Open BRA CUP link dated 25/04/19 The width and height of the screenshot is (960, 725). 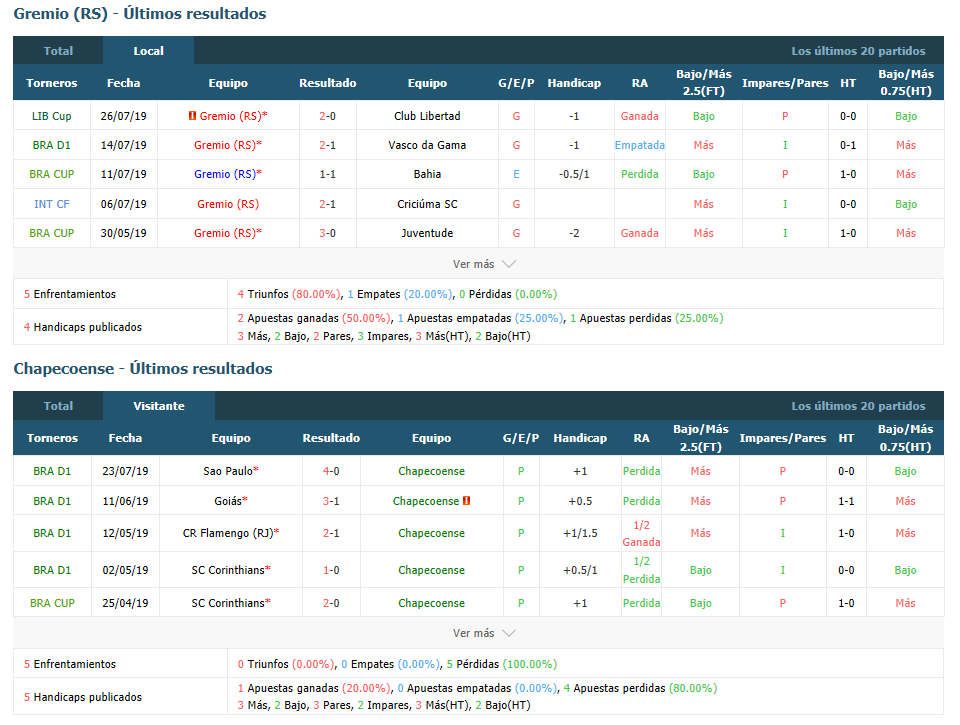52,603
